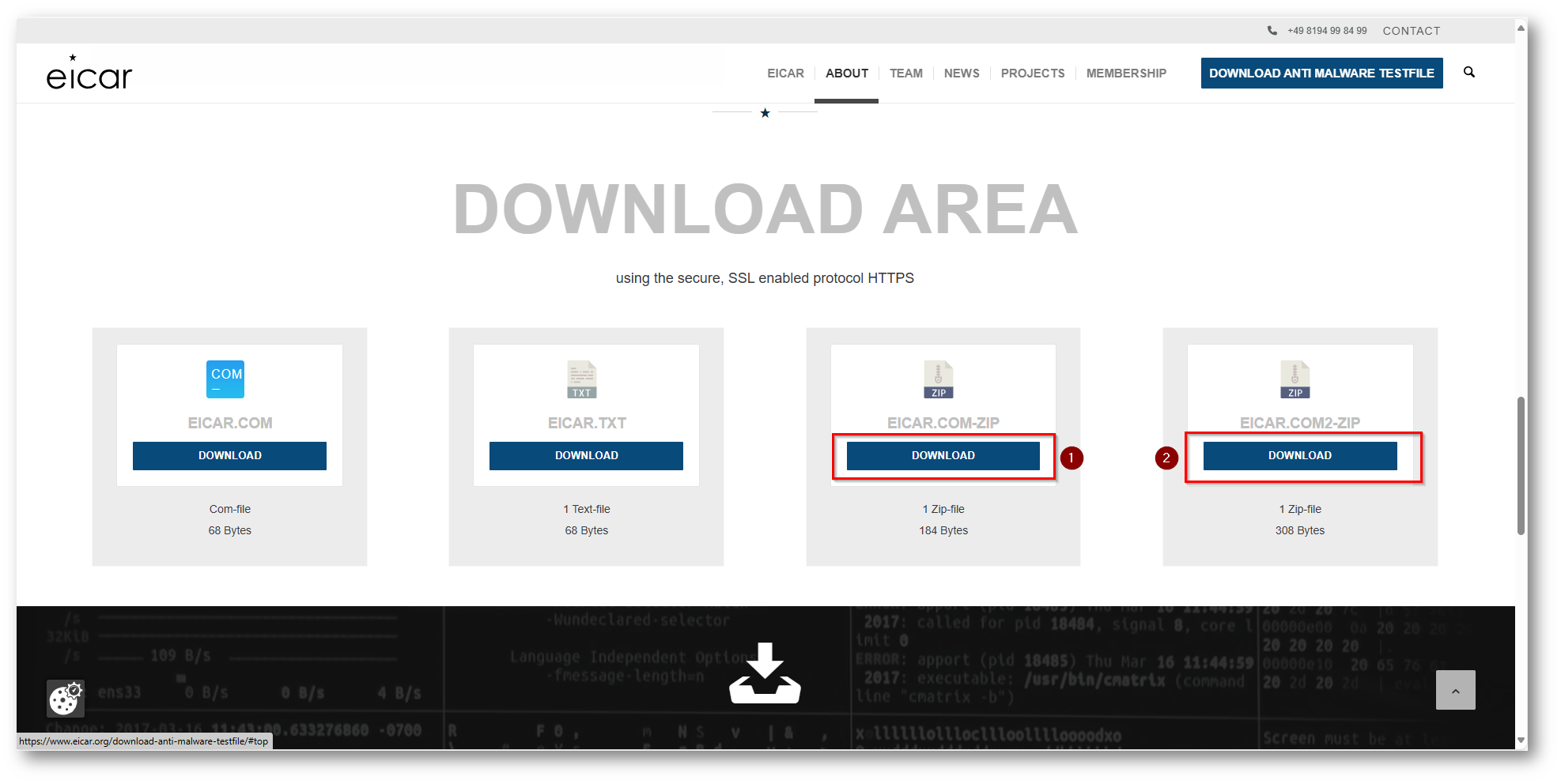1561x784 pixels.
Task: Click the '308 Bytes' size text
Action: point(1300,530)
